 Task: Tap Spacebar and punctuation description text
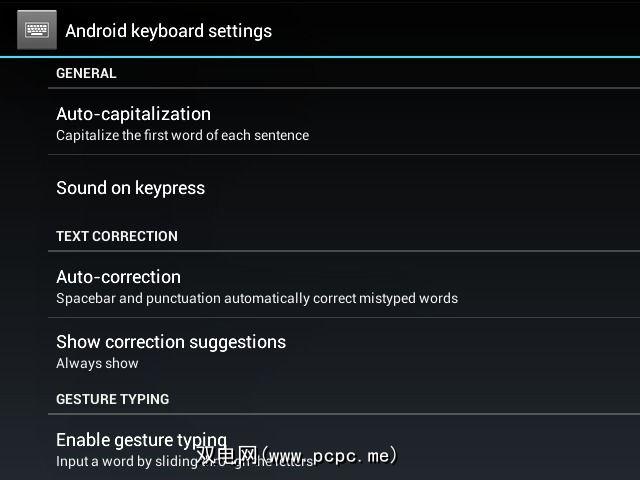click(x=257, y=298)
